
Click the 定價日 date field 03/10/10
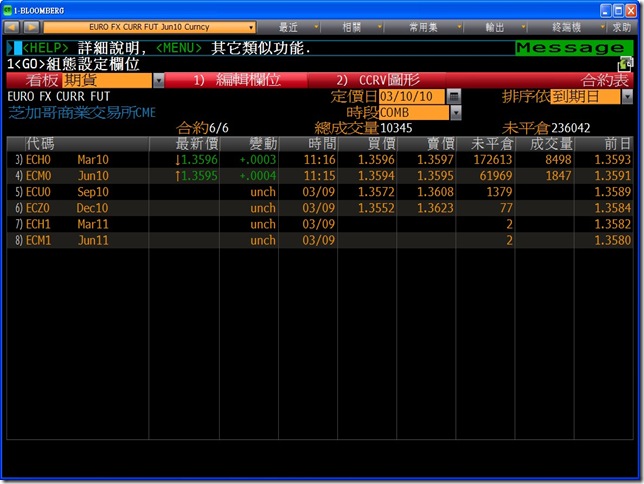tap(411, 97)
